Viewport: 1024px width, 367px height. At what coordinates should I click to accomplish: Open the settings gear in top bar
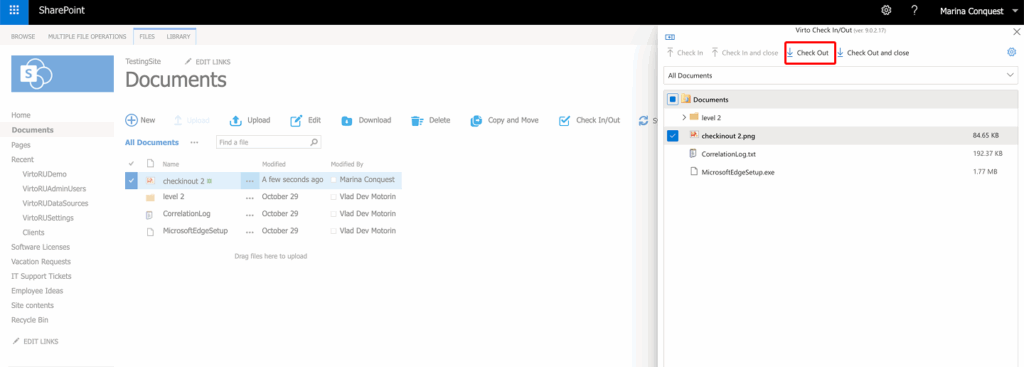[886, 10]
